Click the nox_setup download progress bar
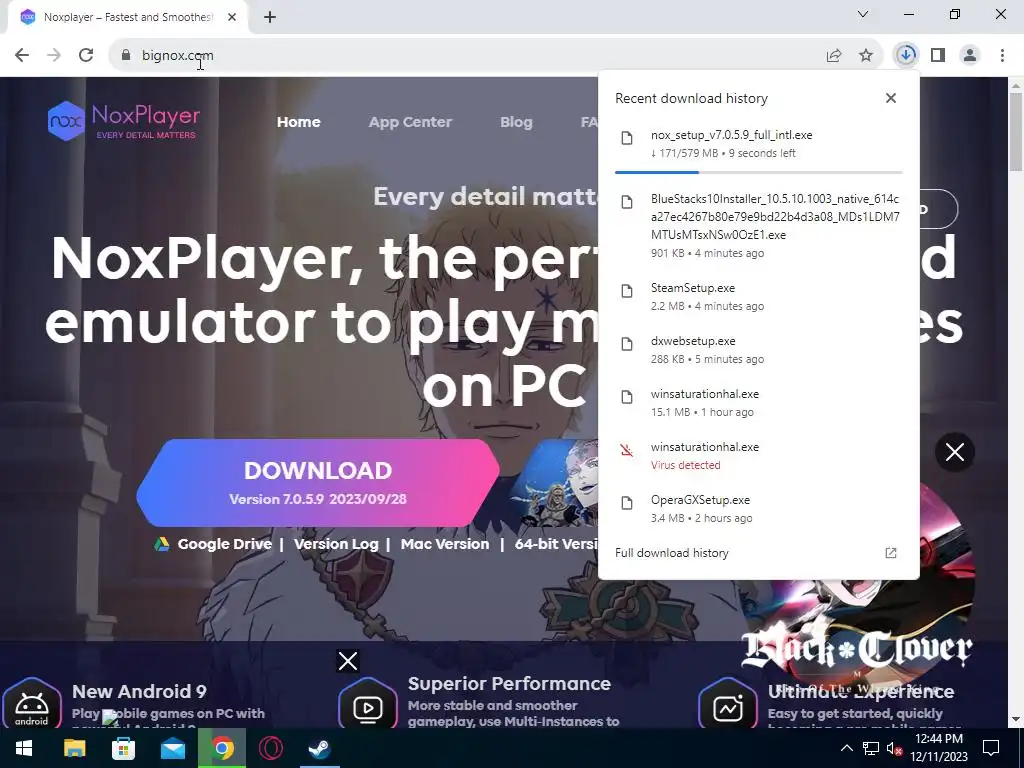 click(759, 172)
